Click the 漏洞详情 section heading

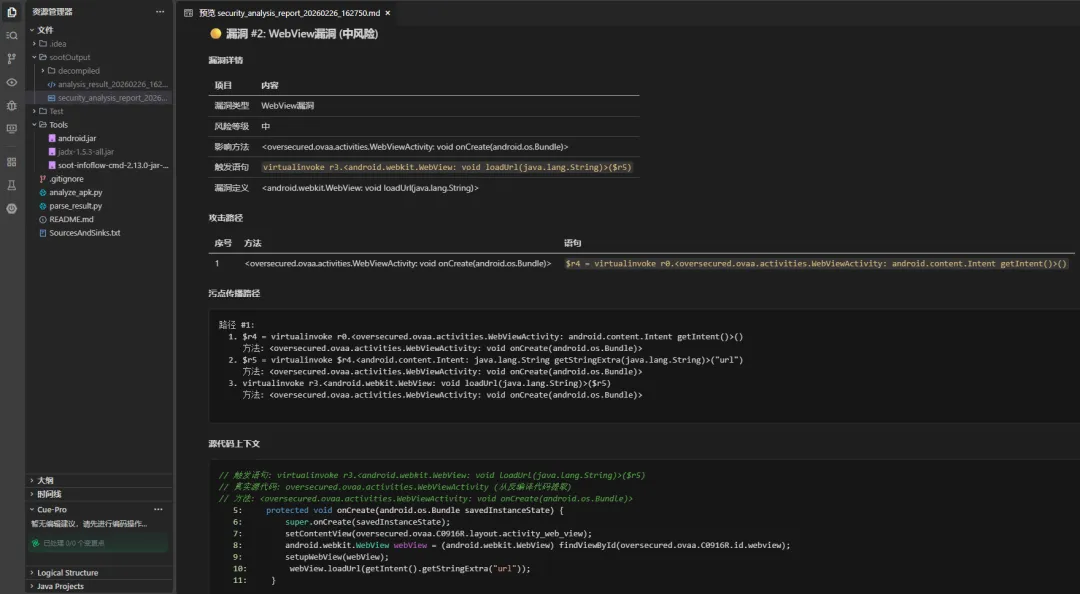tap(226, 60)
